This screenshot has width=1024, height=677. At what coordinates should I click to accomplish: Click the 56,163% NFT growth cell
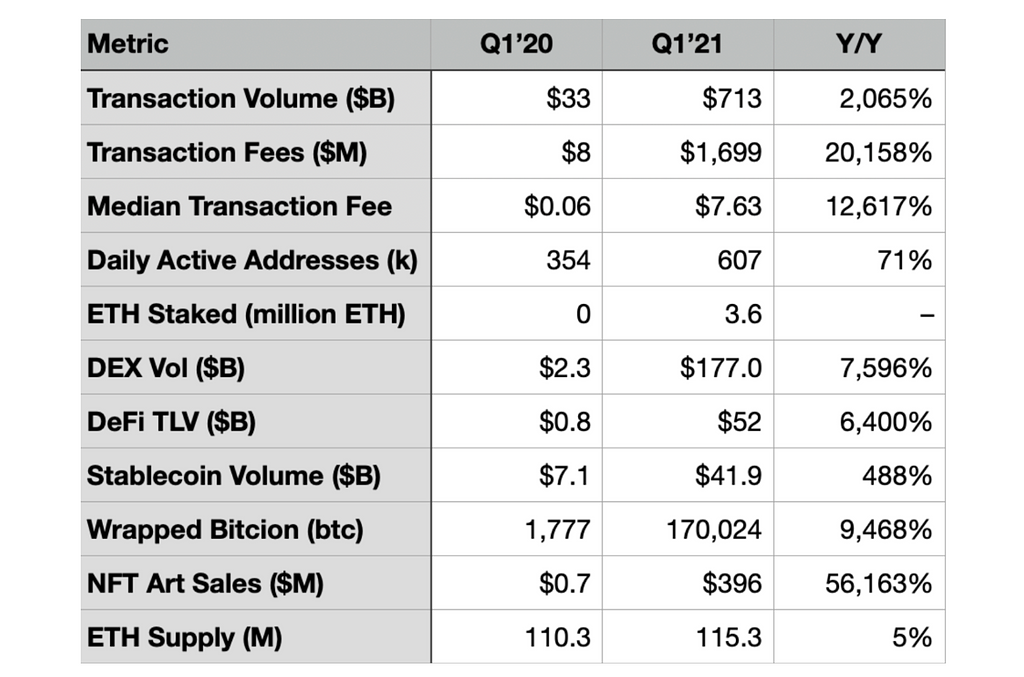tap(876, 583)
